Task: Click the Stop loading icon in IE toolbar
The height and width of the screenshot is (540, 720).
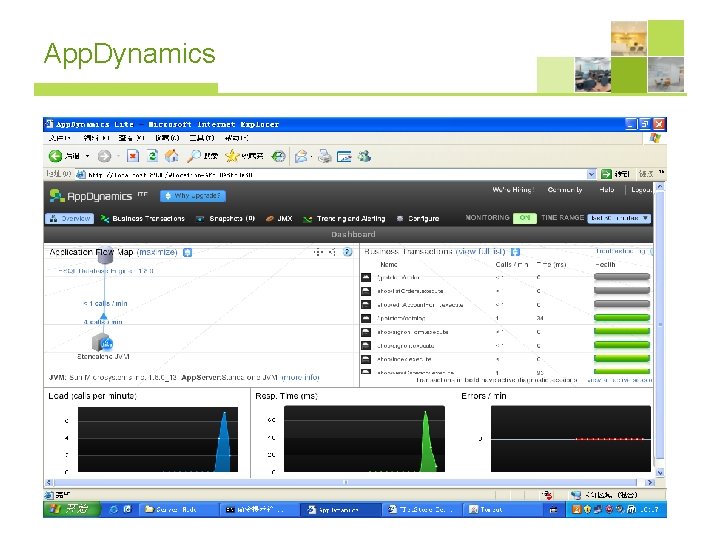Action: tap(133, 156)
